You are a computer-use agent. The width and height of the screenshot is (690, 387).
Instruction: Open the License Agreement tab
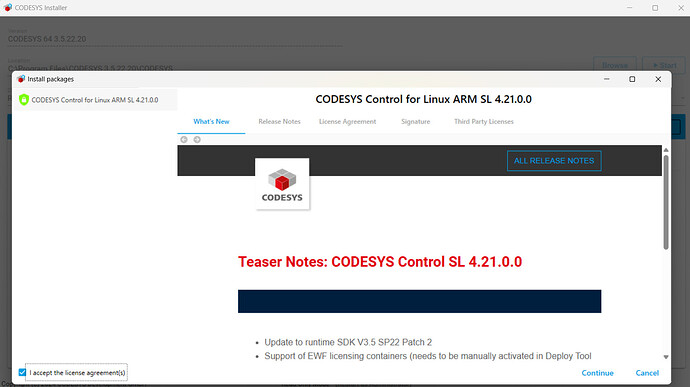[348, 122]
